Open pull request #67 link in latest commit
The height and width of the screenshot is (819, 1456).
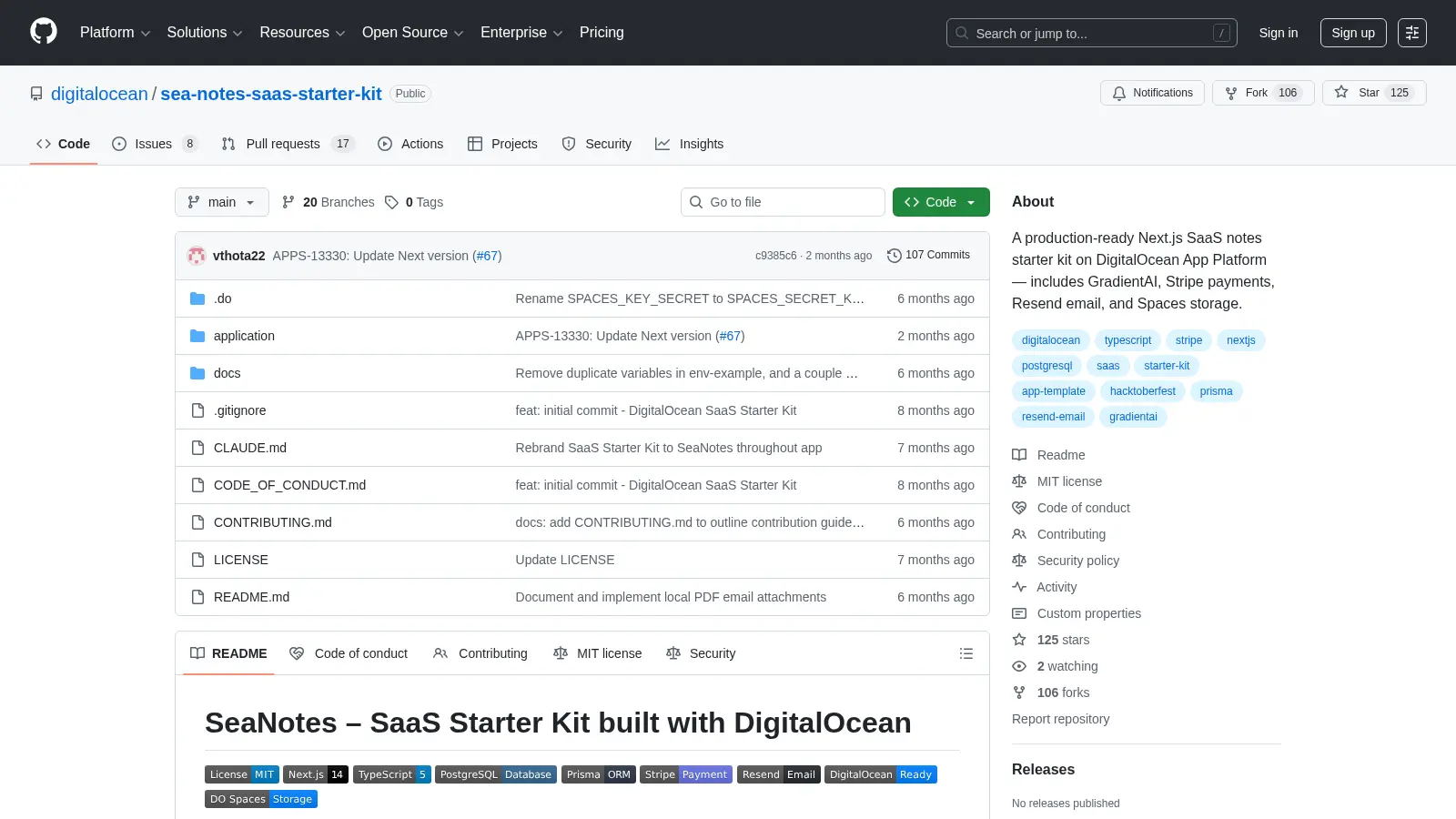pyautogui.click(x=488, y=256)
